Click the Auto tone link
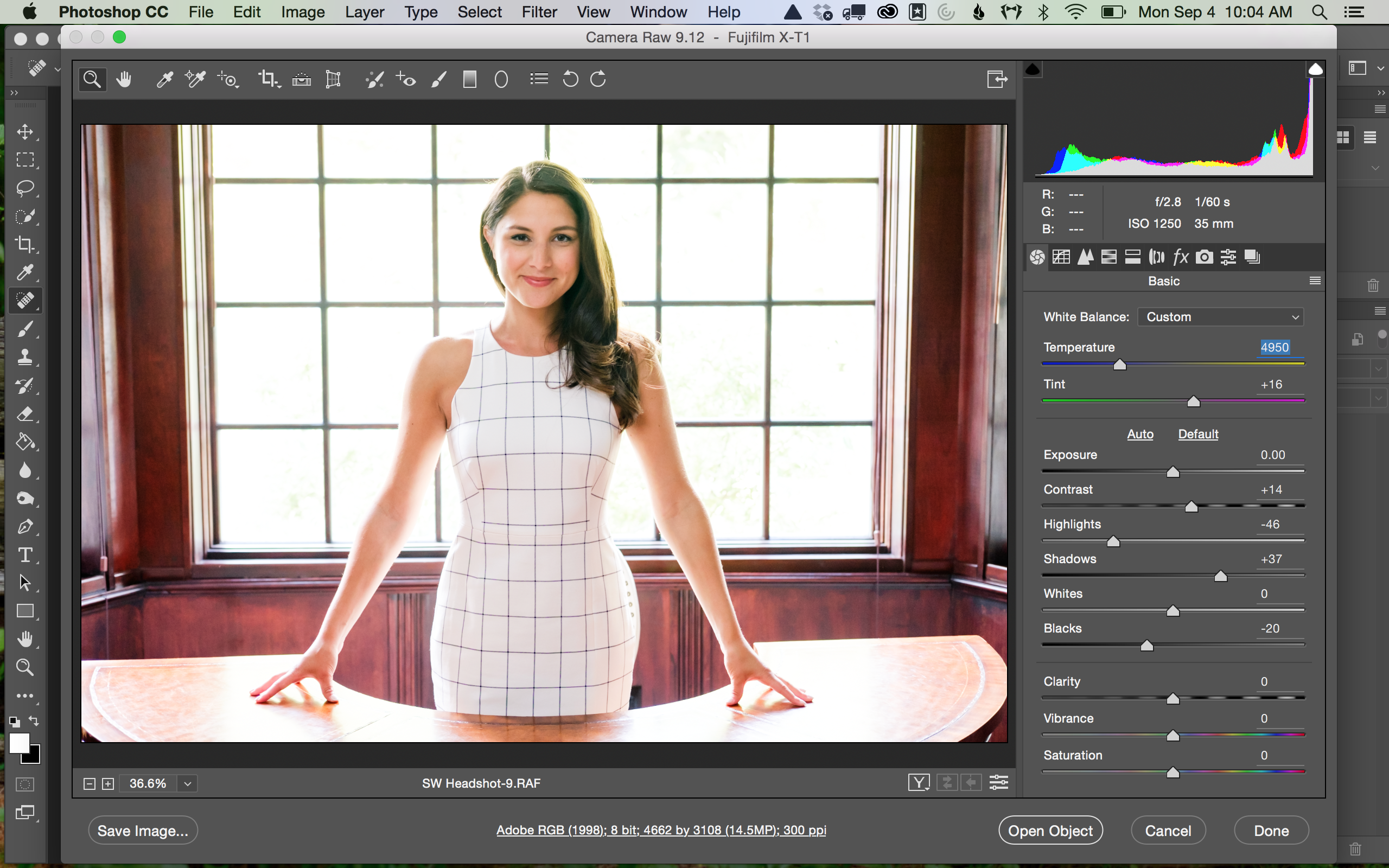This screenshot has height=868, width=1389. pos(1140,434)
